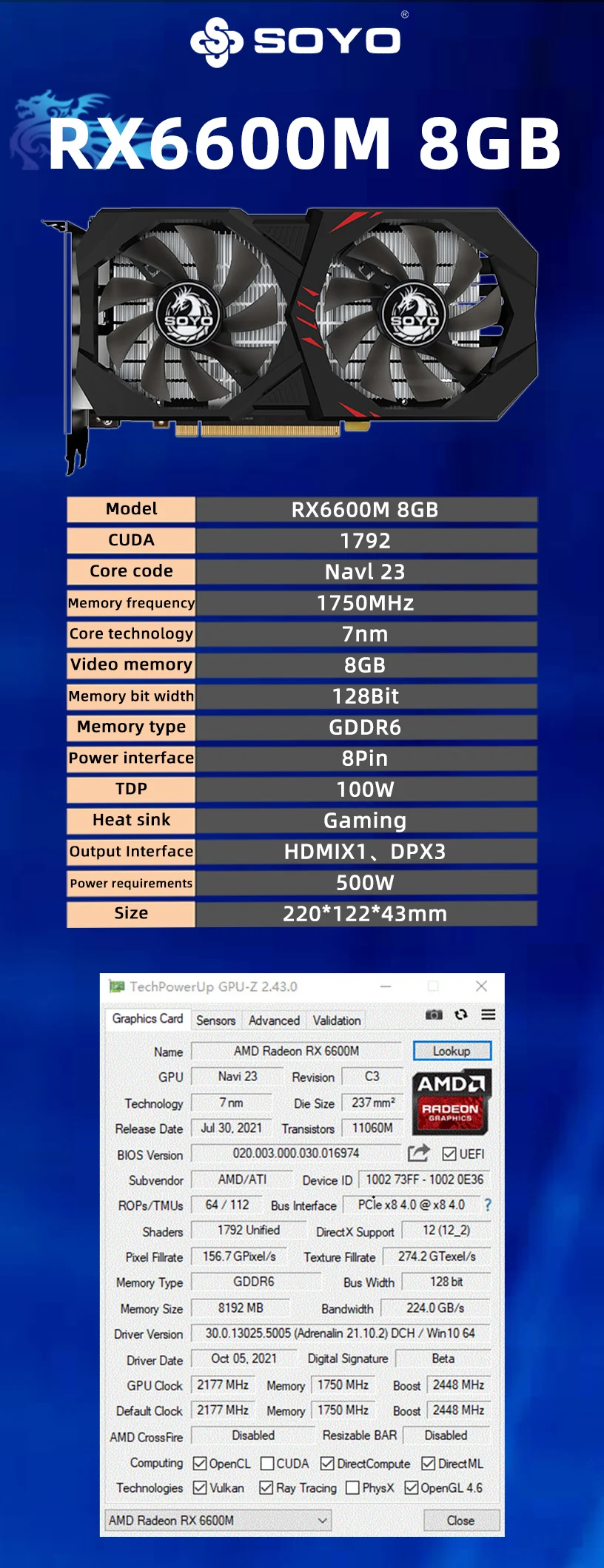
Task: Switch to the Graphics Card tab
Action: [x=147, y=1019]
